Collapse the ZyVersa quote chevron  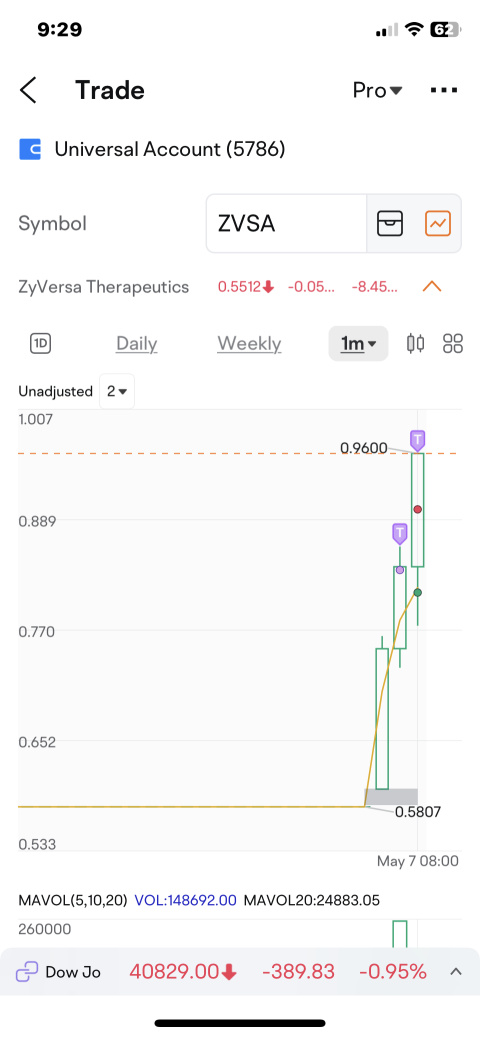[x=432, y=287]
